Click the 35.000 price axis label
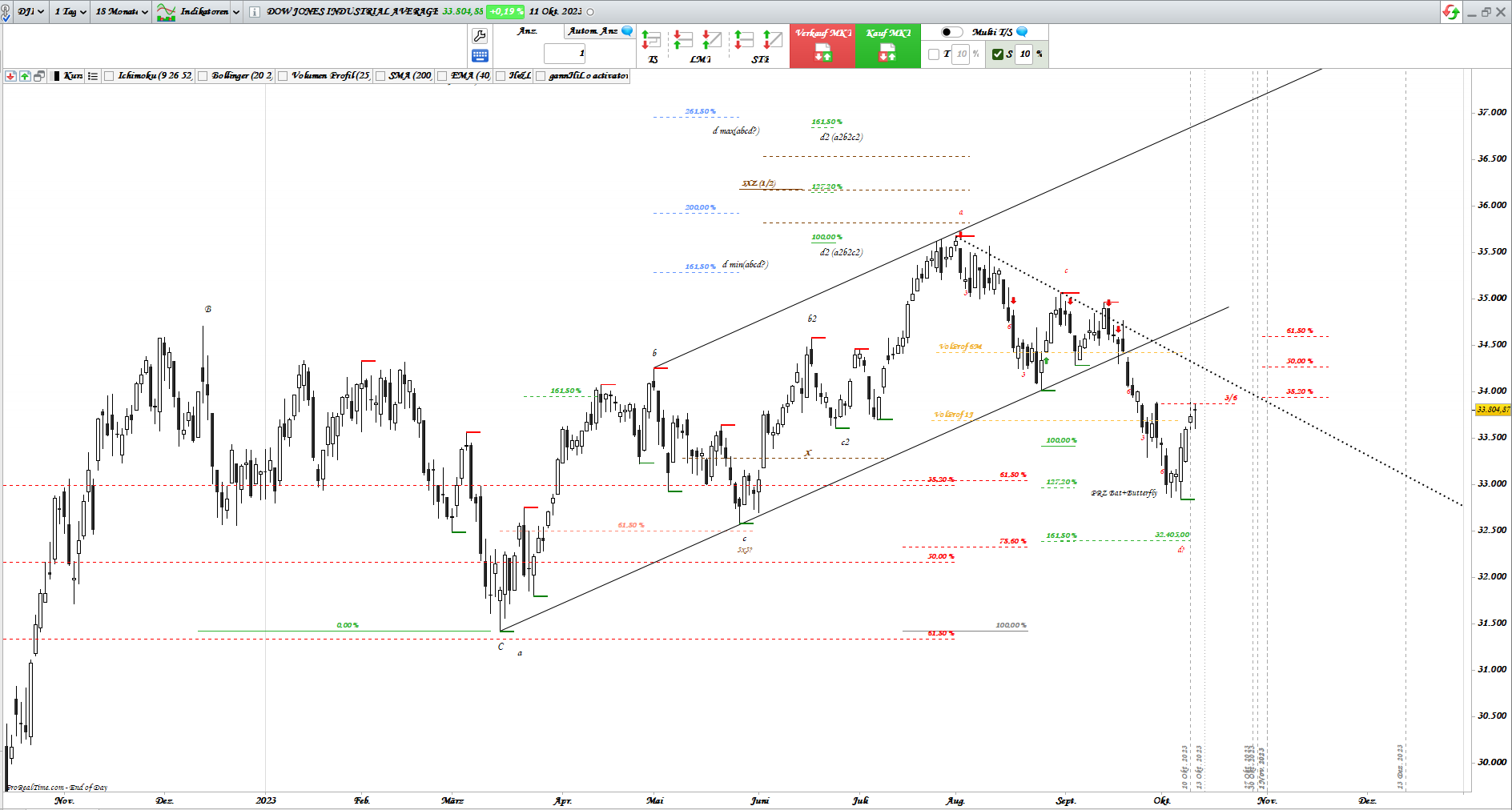The image size is (1512, 810). pos(1491,298)
